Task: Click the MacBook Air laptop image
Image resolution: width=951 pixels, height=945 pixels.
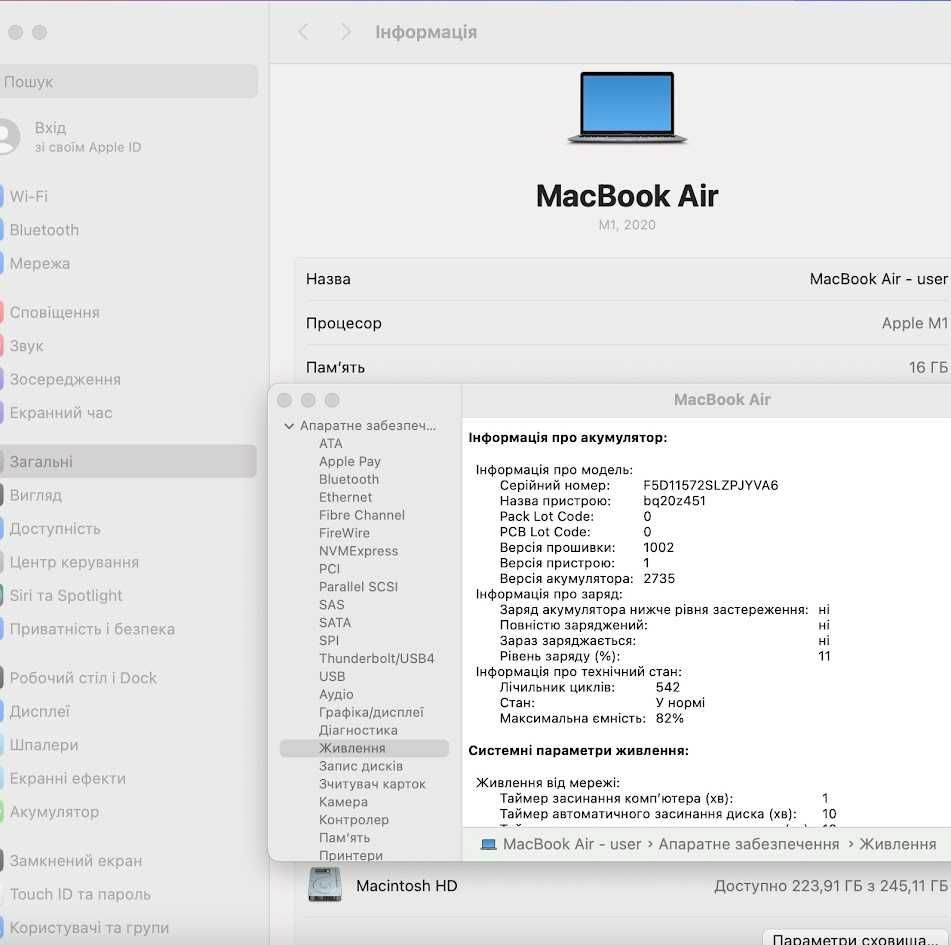Action: 627,108
